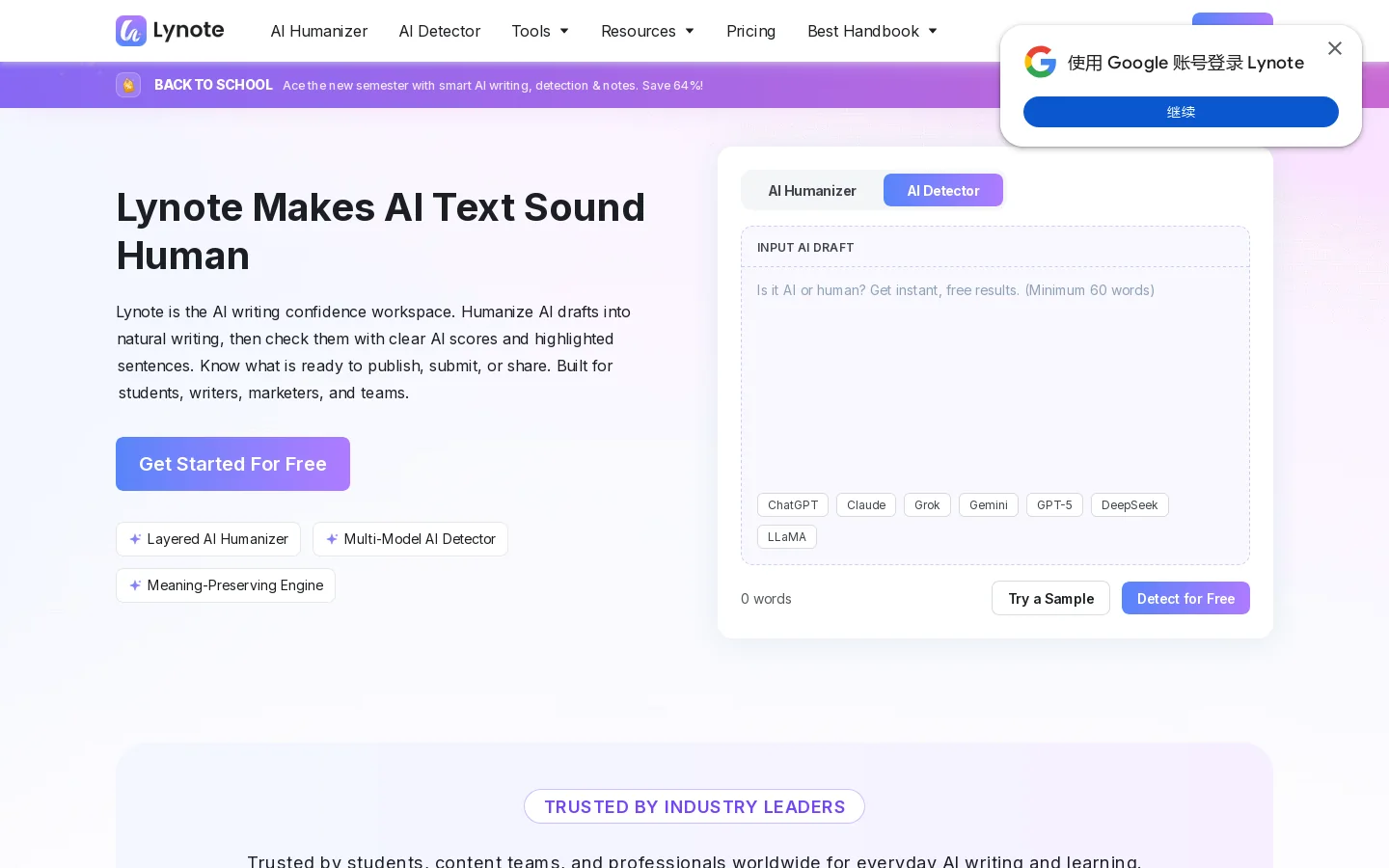
Task: Click the Layered AI Humanizer feature tag
Action: tap(208, 539)
